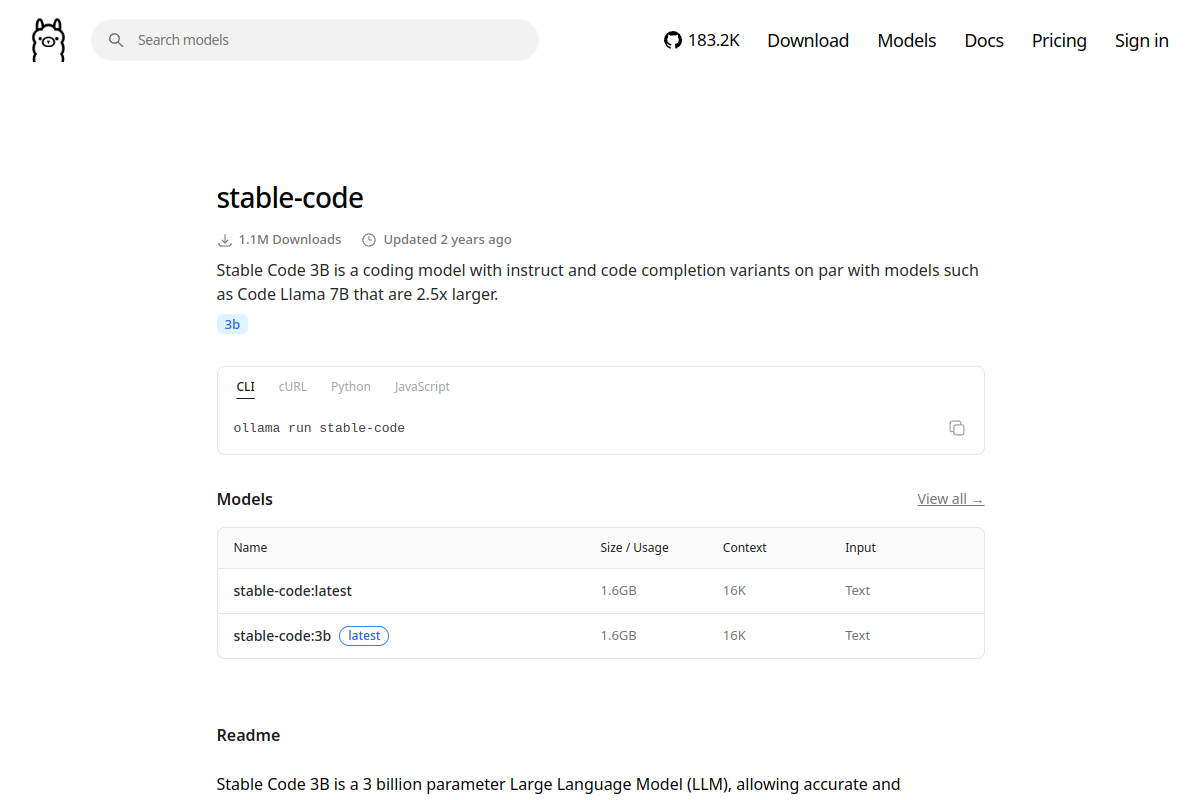The image size is (1200, 800).
Task: Open the stable-code:latest model row
Action: click(600, 591)
